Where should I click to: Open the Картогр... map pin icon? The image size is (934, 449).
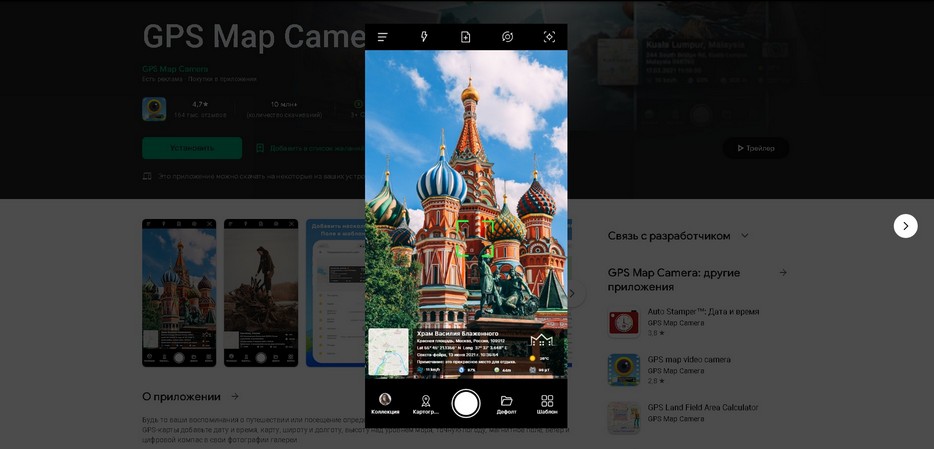(x=425, y=401)
